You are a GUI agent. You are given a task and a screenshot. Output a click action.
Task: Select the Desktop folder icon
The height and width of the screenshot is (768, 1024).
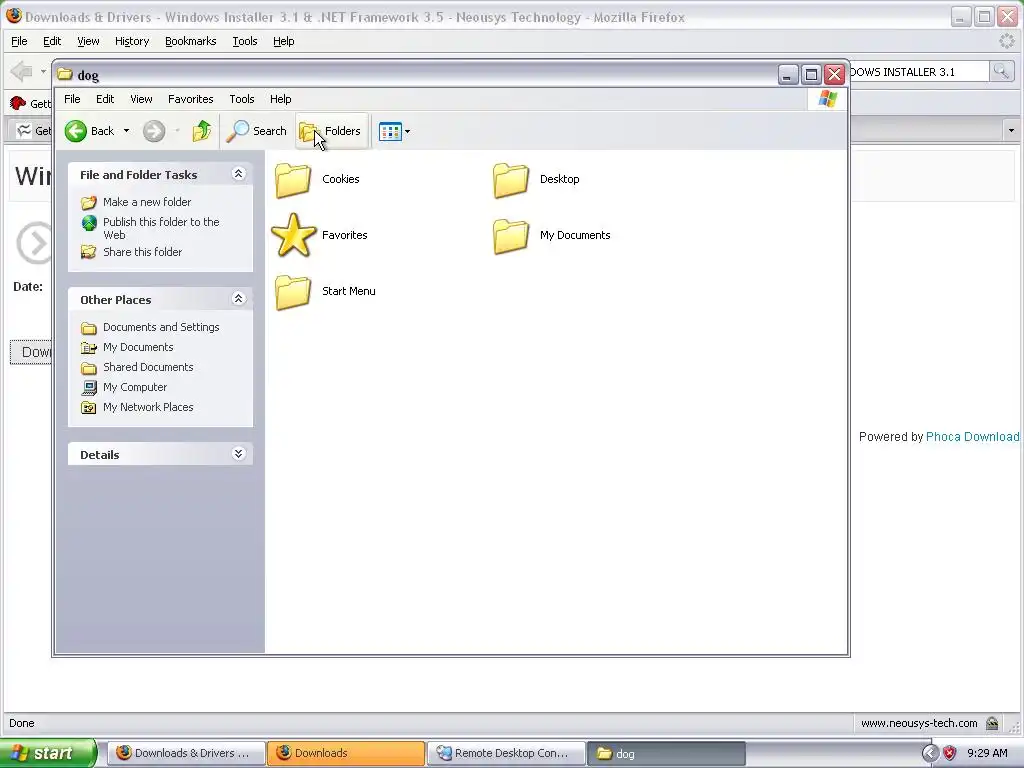[x=511, y=180]
